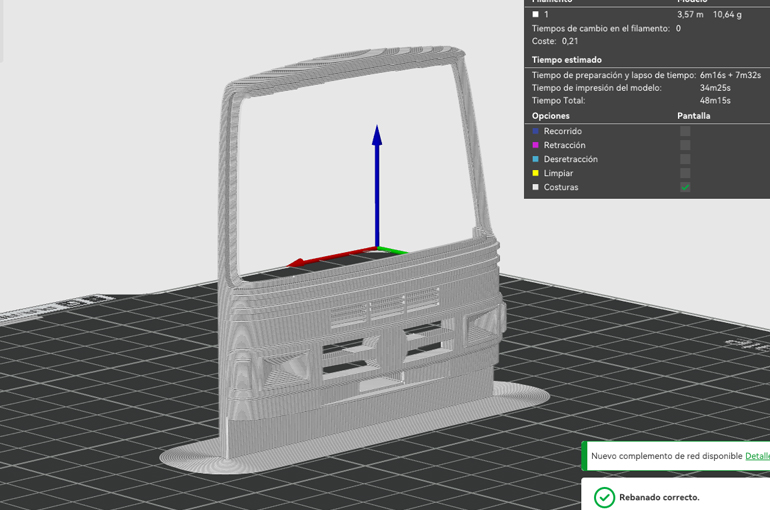The width and height of the screenshot is (770, 510).
Task: Click the Costuras option label
Action: [x=561, y=187]
